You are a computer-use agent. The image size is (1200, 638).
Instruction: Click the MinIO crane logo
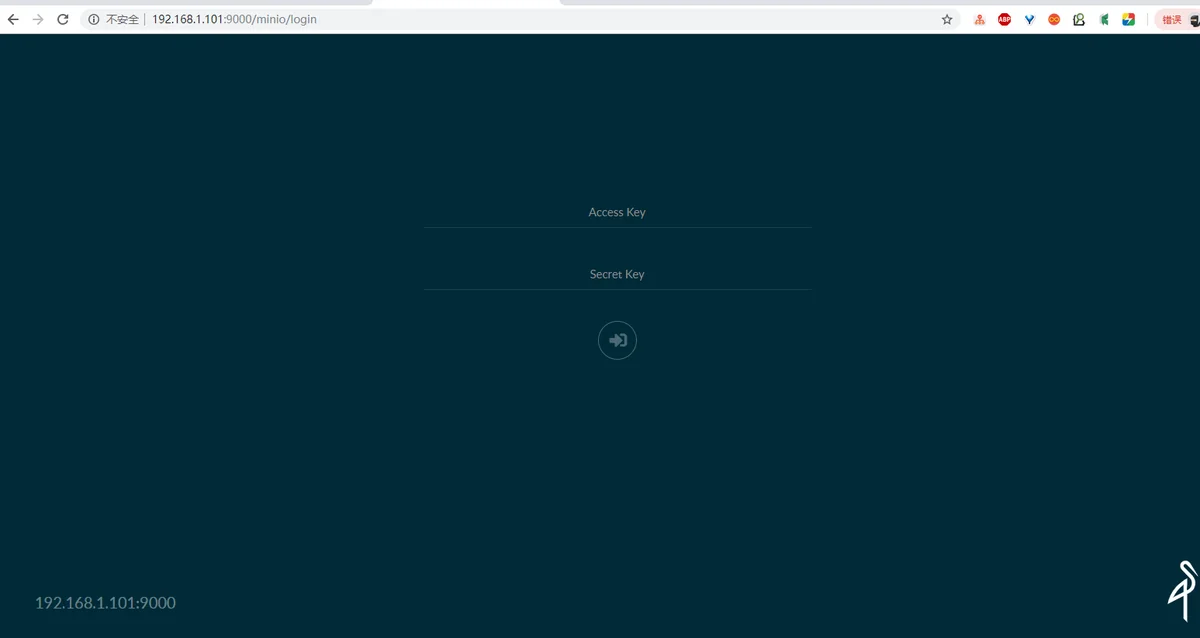click(1183, 590)
